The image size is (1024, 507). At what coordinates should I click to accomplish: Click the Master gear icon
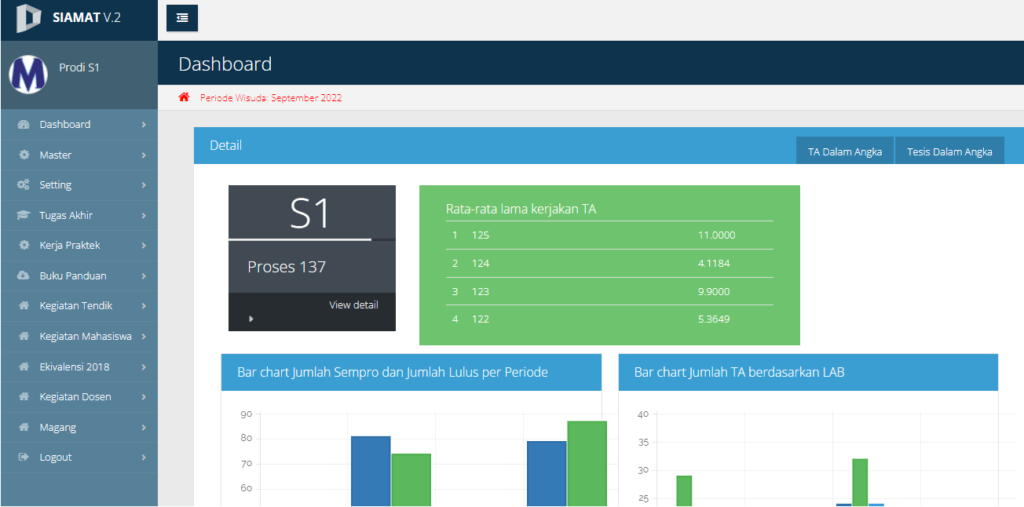pos(23,155)
